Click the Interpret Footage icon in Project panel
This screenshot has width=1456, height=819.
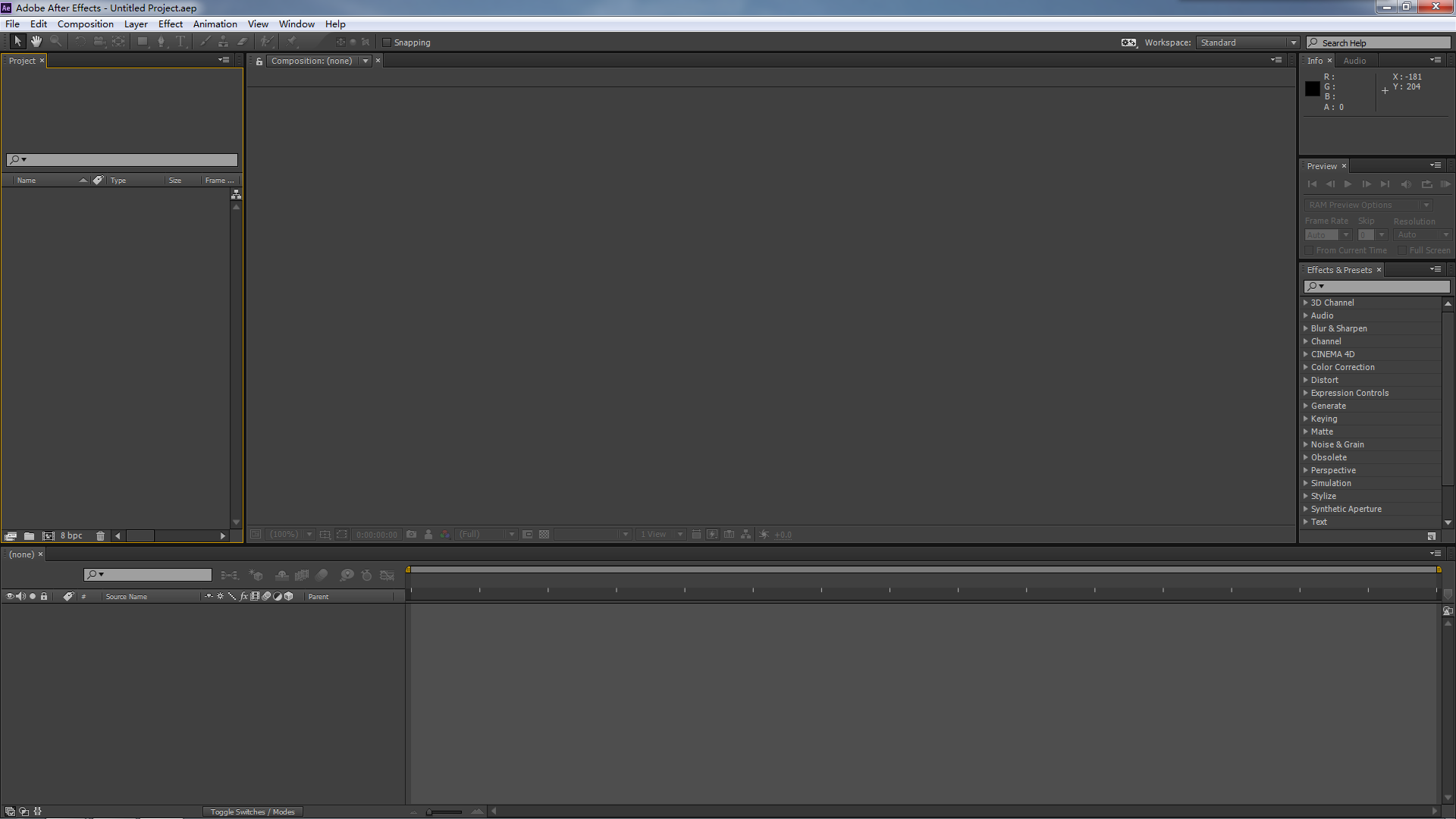pos(11,535)
